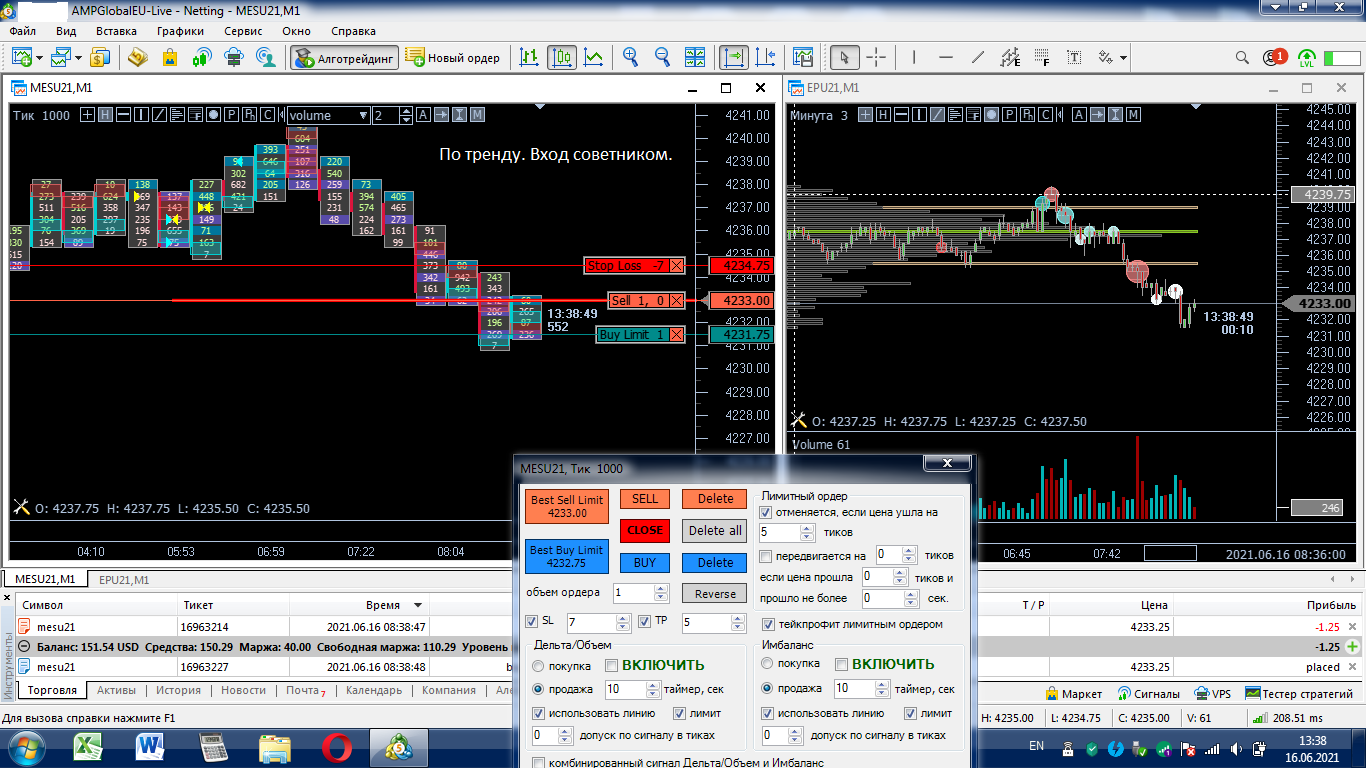1366x768 pixels.
Task: Open the Файл menu
Action: click(22, 31)
